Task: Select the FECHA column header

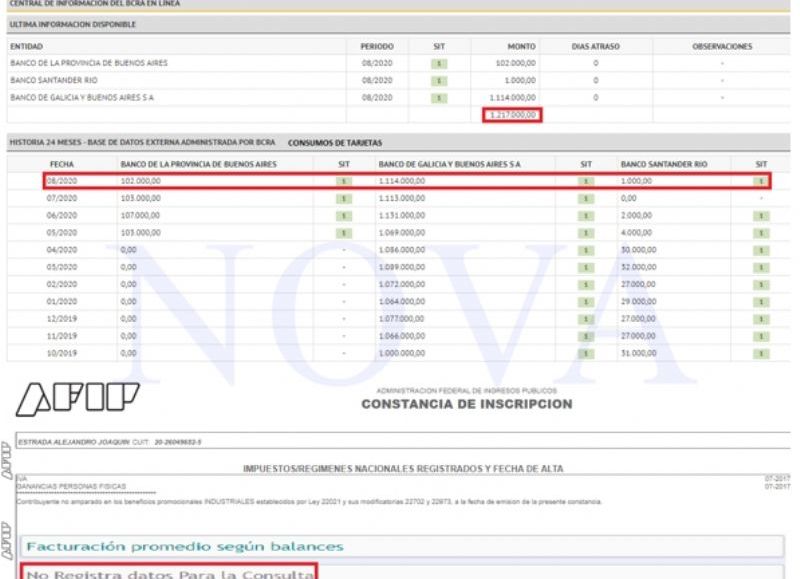Action: [x=62, y=164]
